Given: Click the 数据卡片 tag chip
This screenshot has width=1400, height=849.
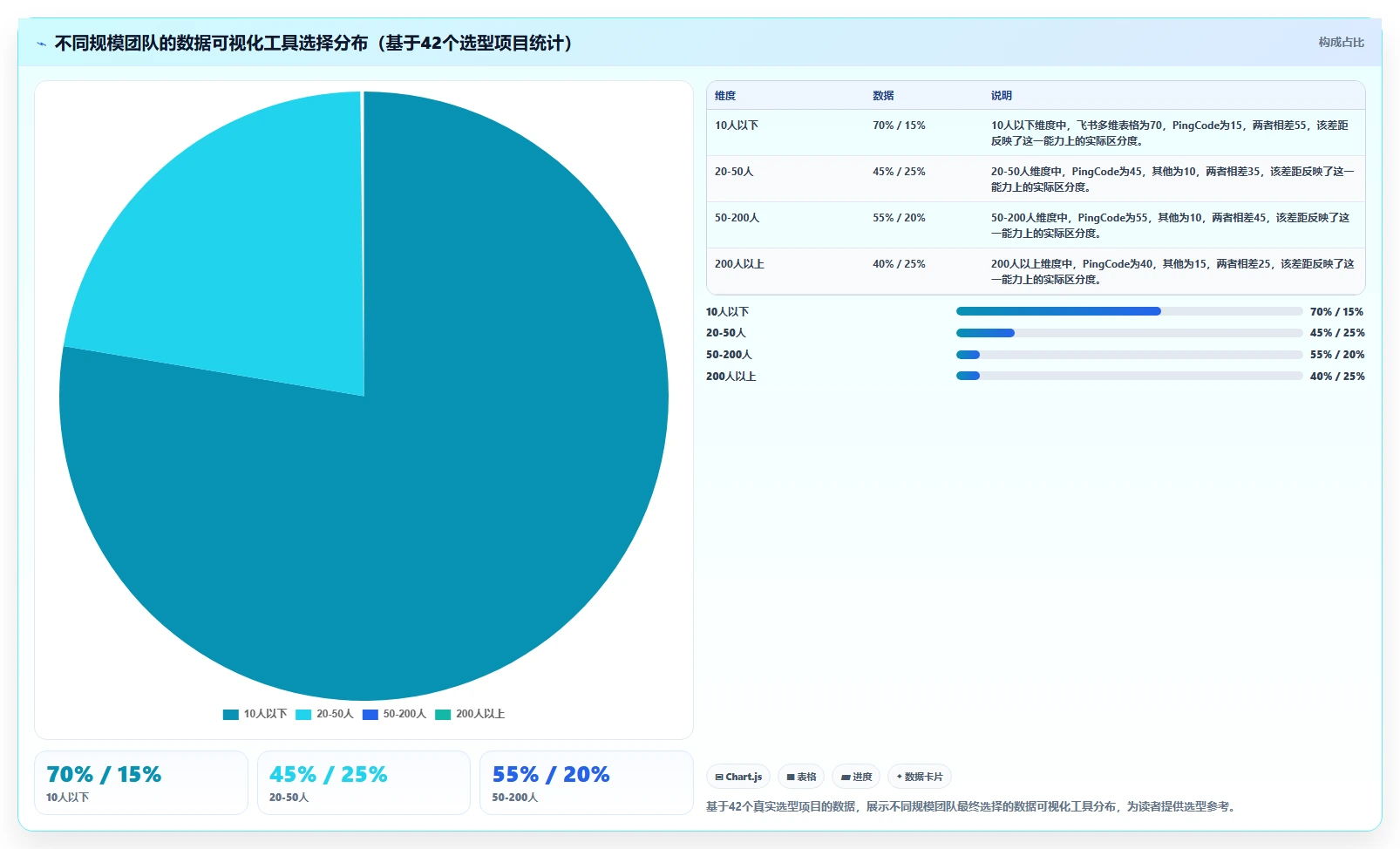Looking at the screenshot, I should click(x=920, y=777).
